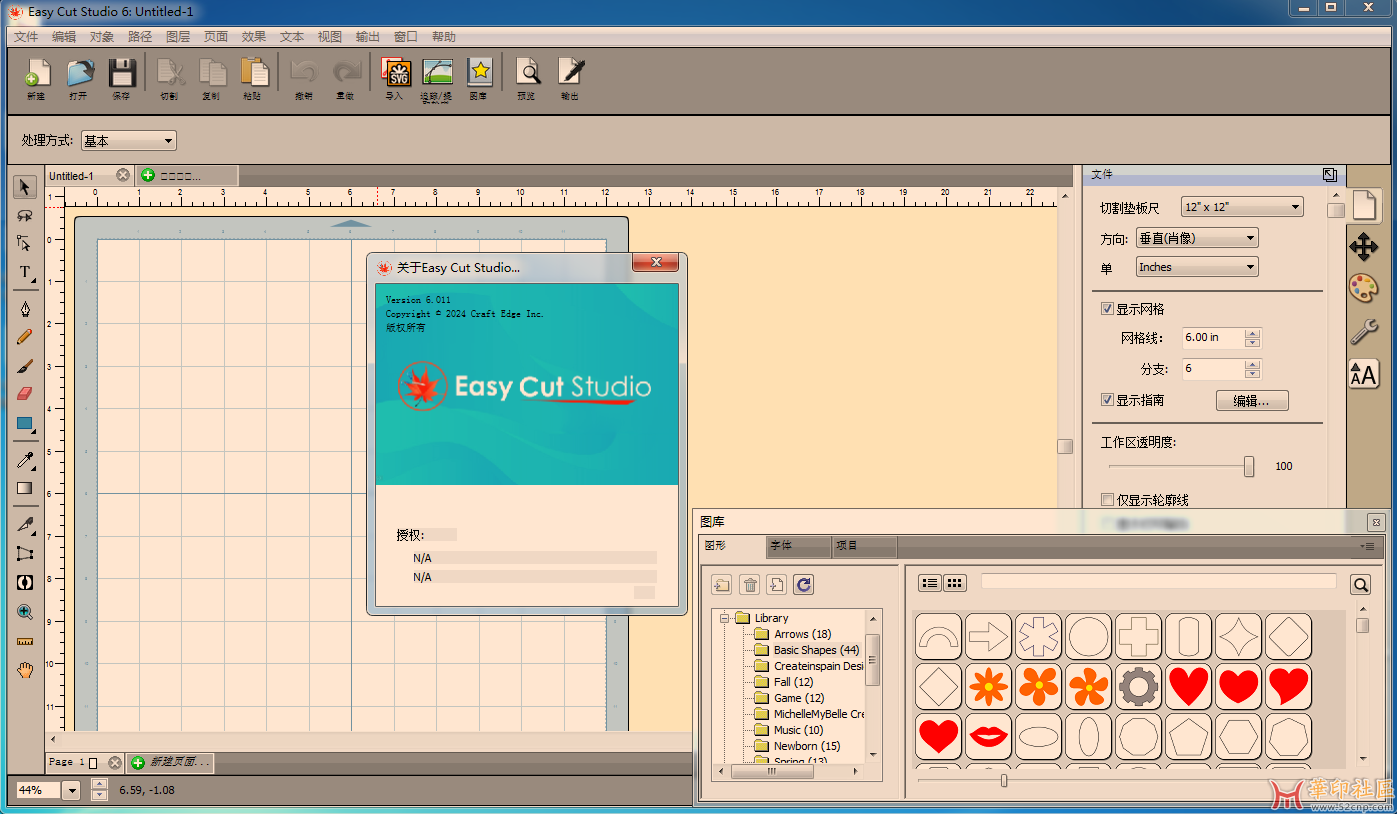
Task: Open the wrench settings panel icon
Action: [1364, 331]
